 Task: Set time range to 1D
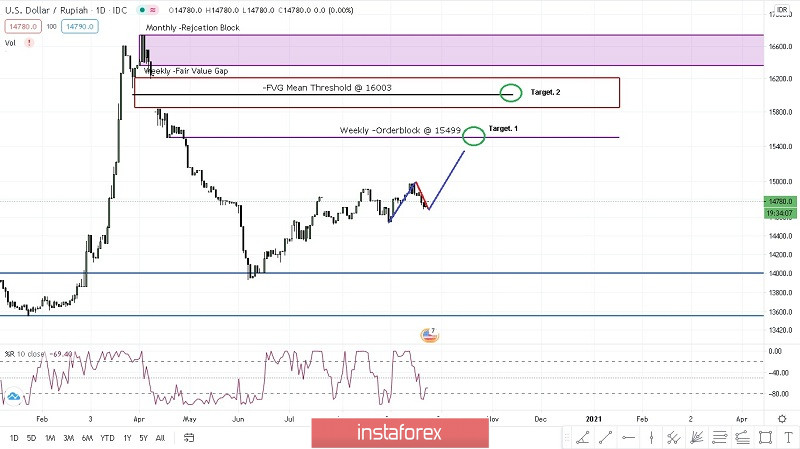tap(14, 438)
